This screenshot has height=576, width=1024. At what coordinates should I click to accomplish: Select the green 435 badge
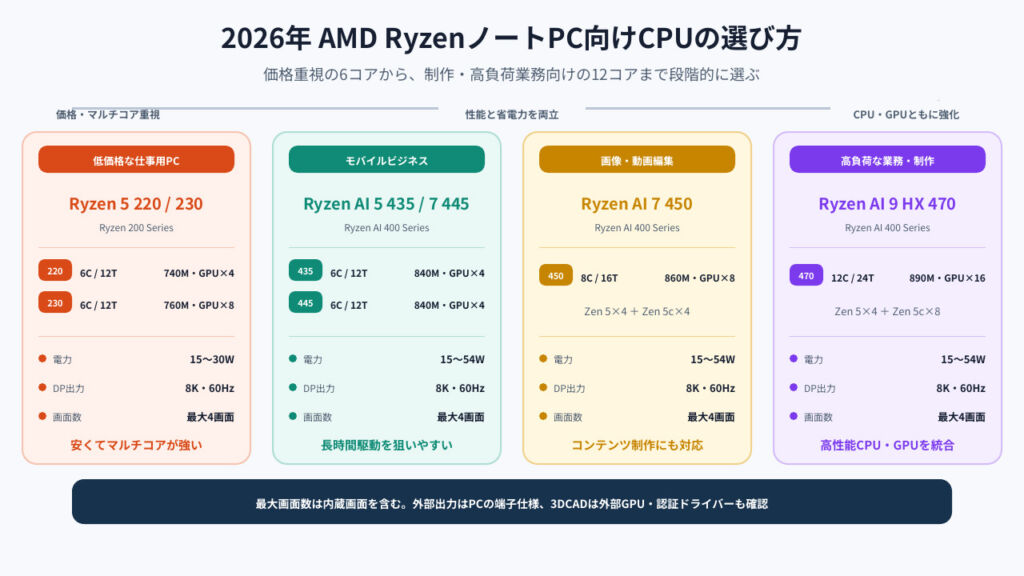tap(305, 271)
